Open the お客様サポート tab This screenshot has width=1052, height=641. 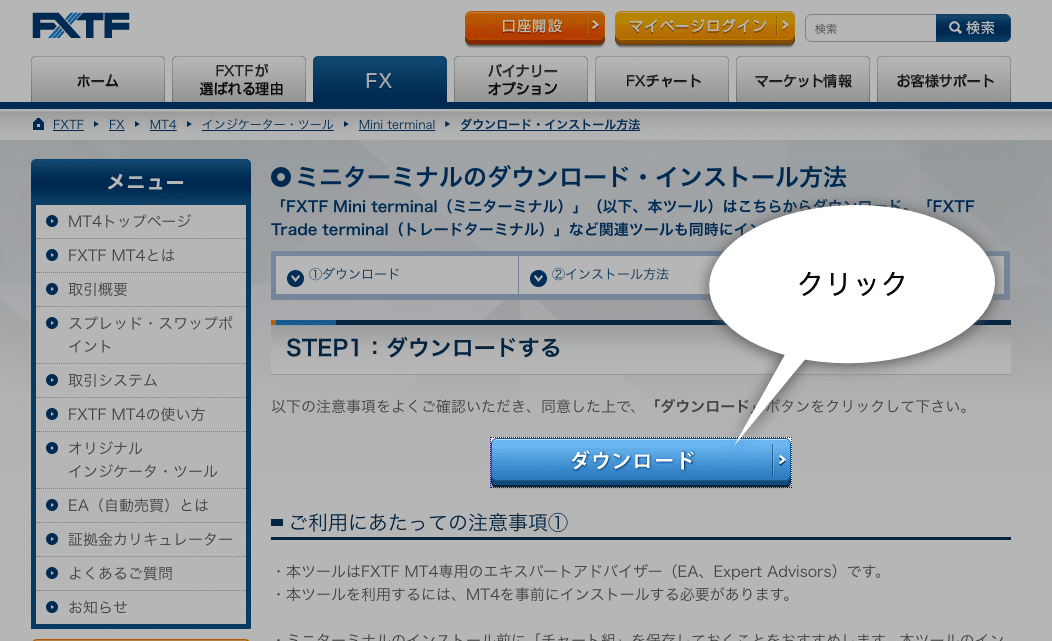943,80
